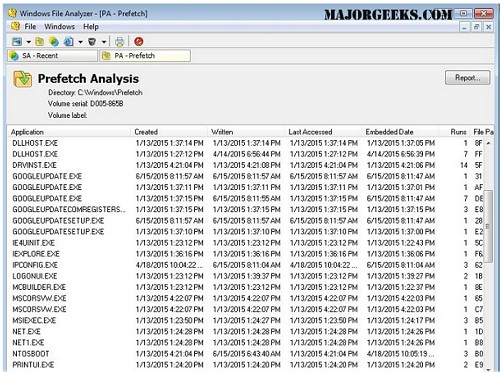Expand the Index.DAT tool dropdown arrow
500x372 pixels.
point(80,42)
